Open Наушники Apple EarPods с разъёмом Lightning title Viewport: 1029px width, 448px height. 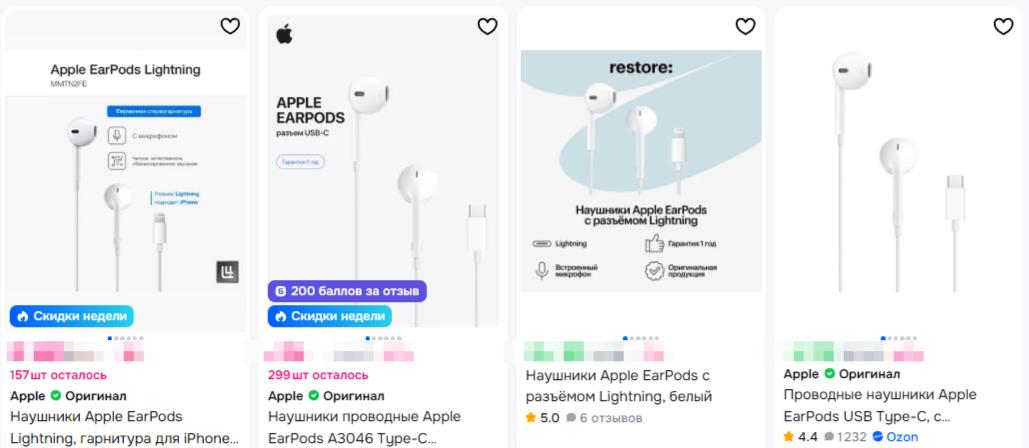pyautogui.click(x=619, y=386)
